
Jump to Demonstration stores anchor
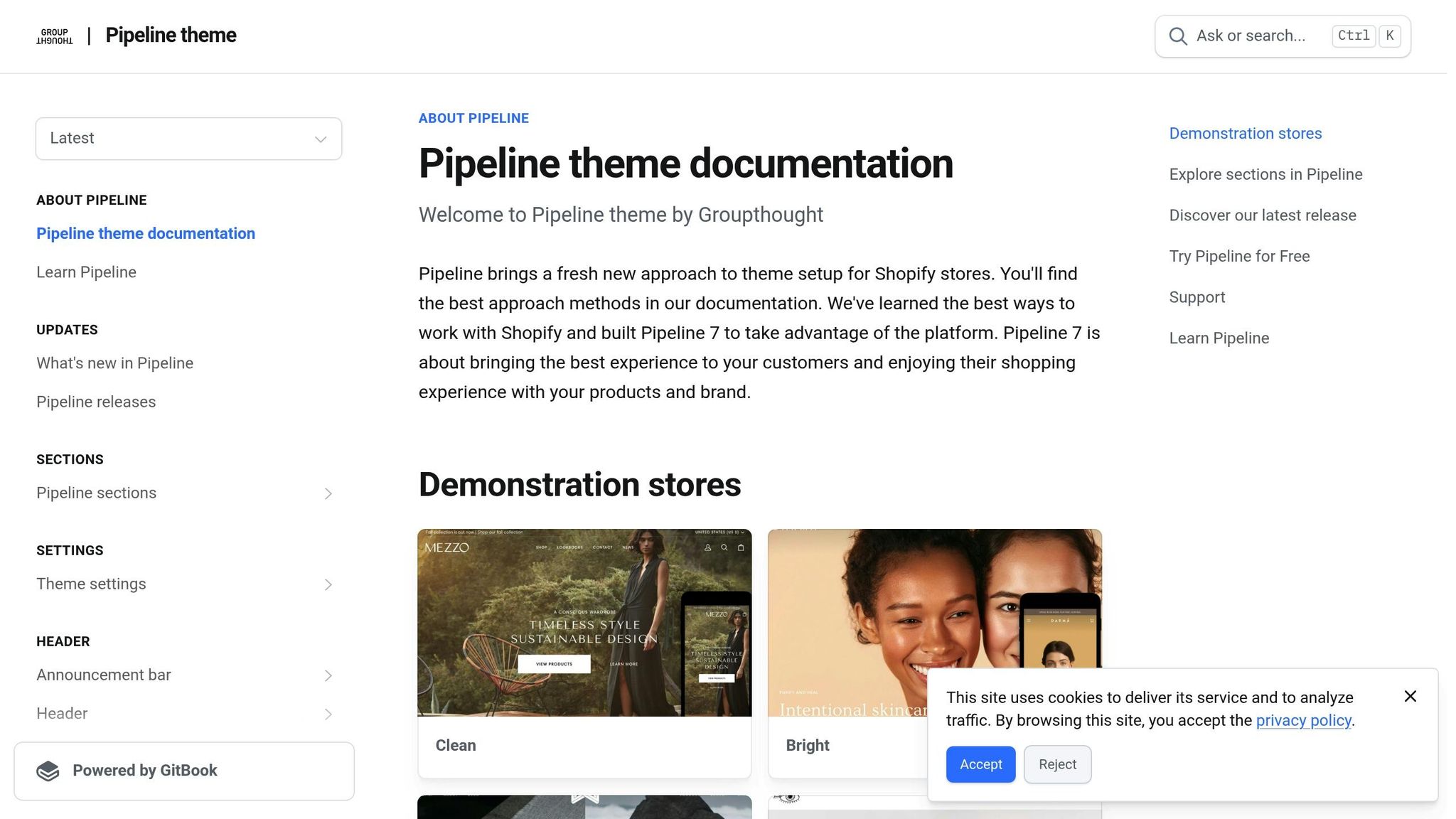click(x=1246, y=134)
